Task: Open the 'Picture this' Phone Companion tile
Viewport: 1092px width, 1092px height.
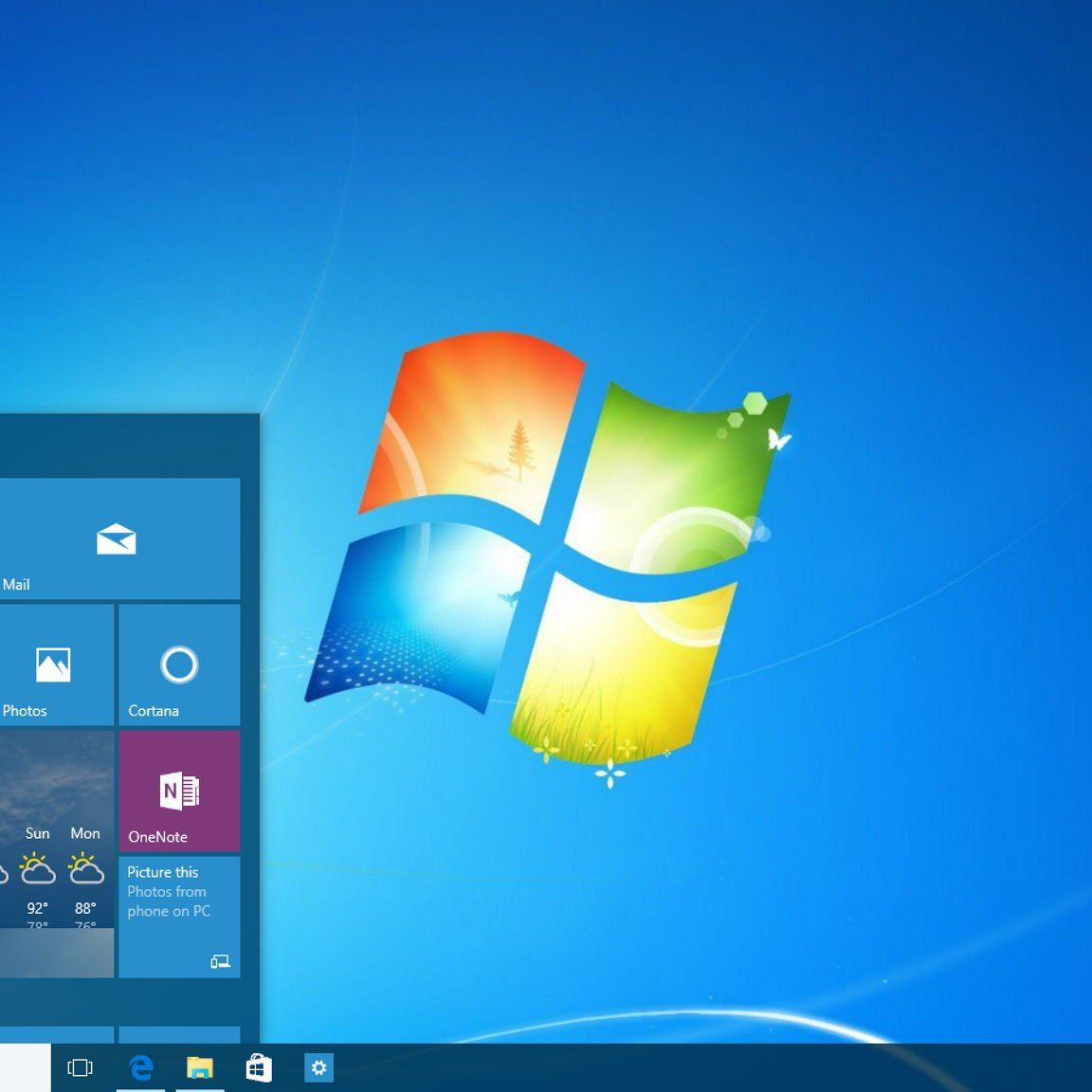Action: tap(180, 918)
